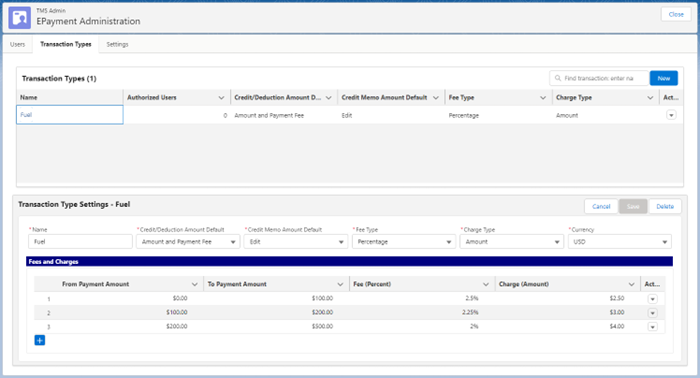Screen dimensions: 700x378
Task: Open Fee Type column header menu
Action: 543,98
